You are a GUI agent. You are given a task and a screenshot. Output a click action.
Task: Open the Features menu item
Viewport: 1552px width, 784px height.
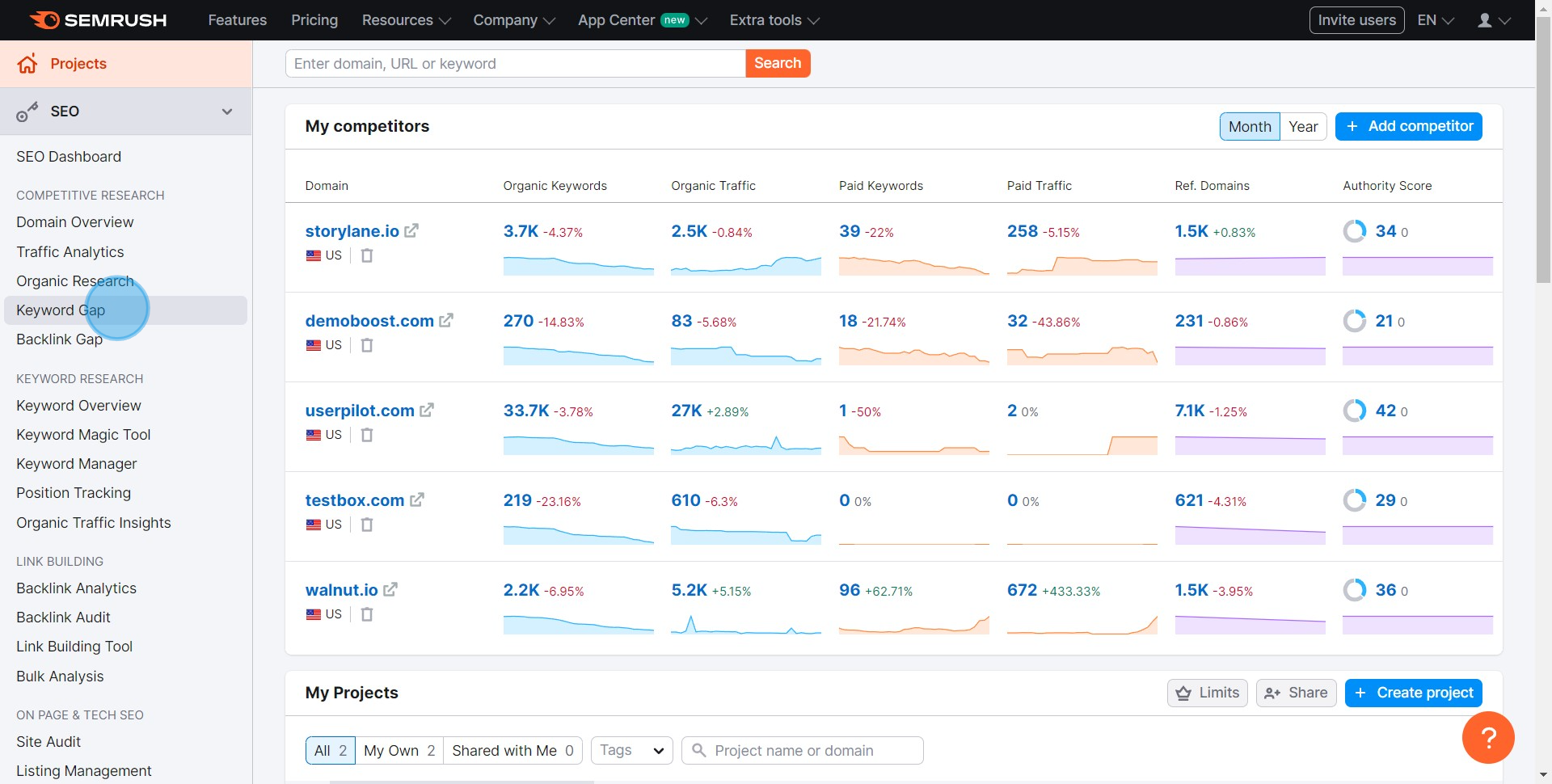pyautogui.click(x=237, y=20)
